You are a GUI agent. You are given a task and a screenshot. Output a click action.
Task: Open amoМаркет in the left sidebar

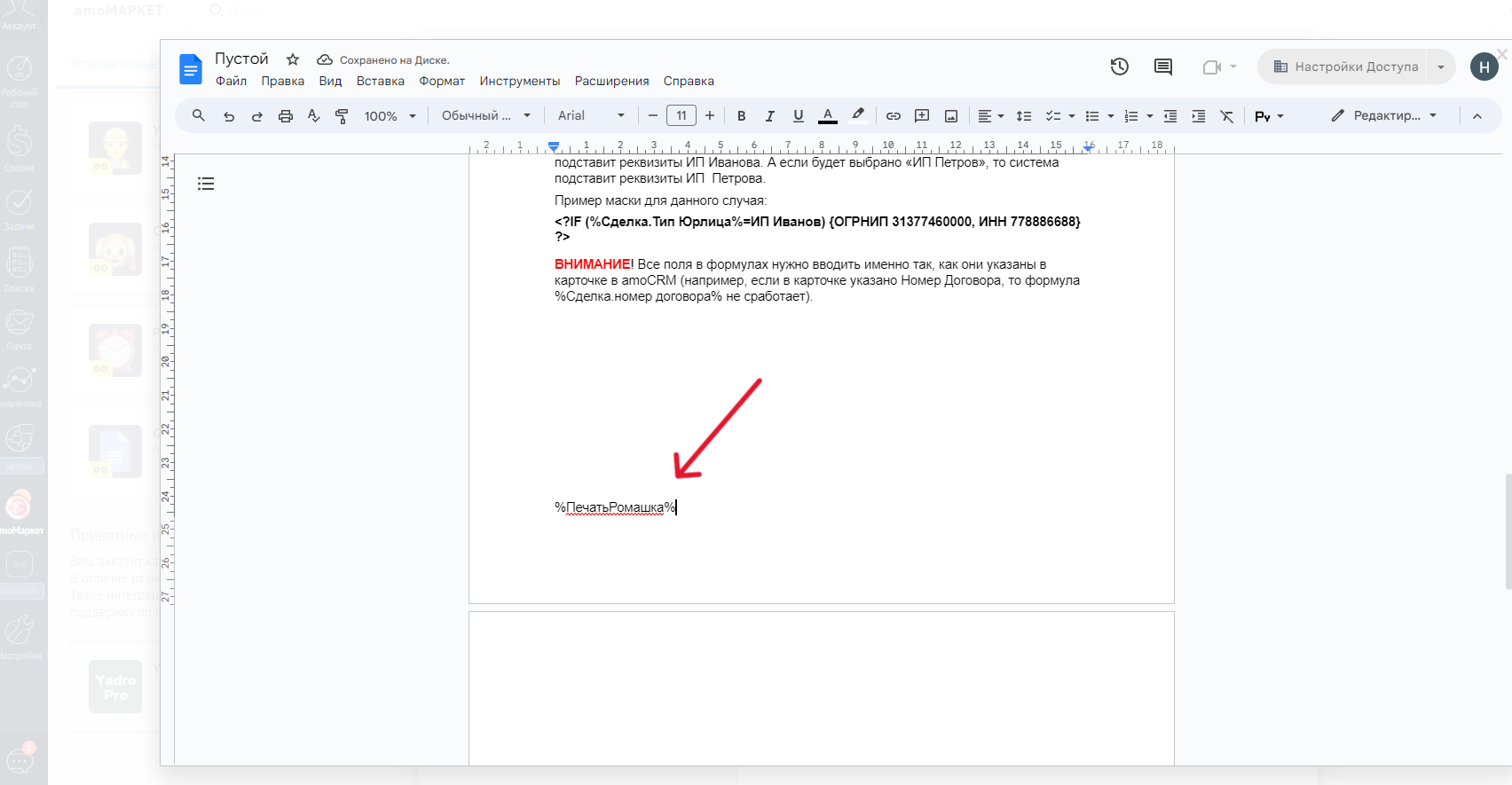click(x=20, y=513)
